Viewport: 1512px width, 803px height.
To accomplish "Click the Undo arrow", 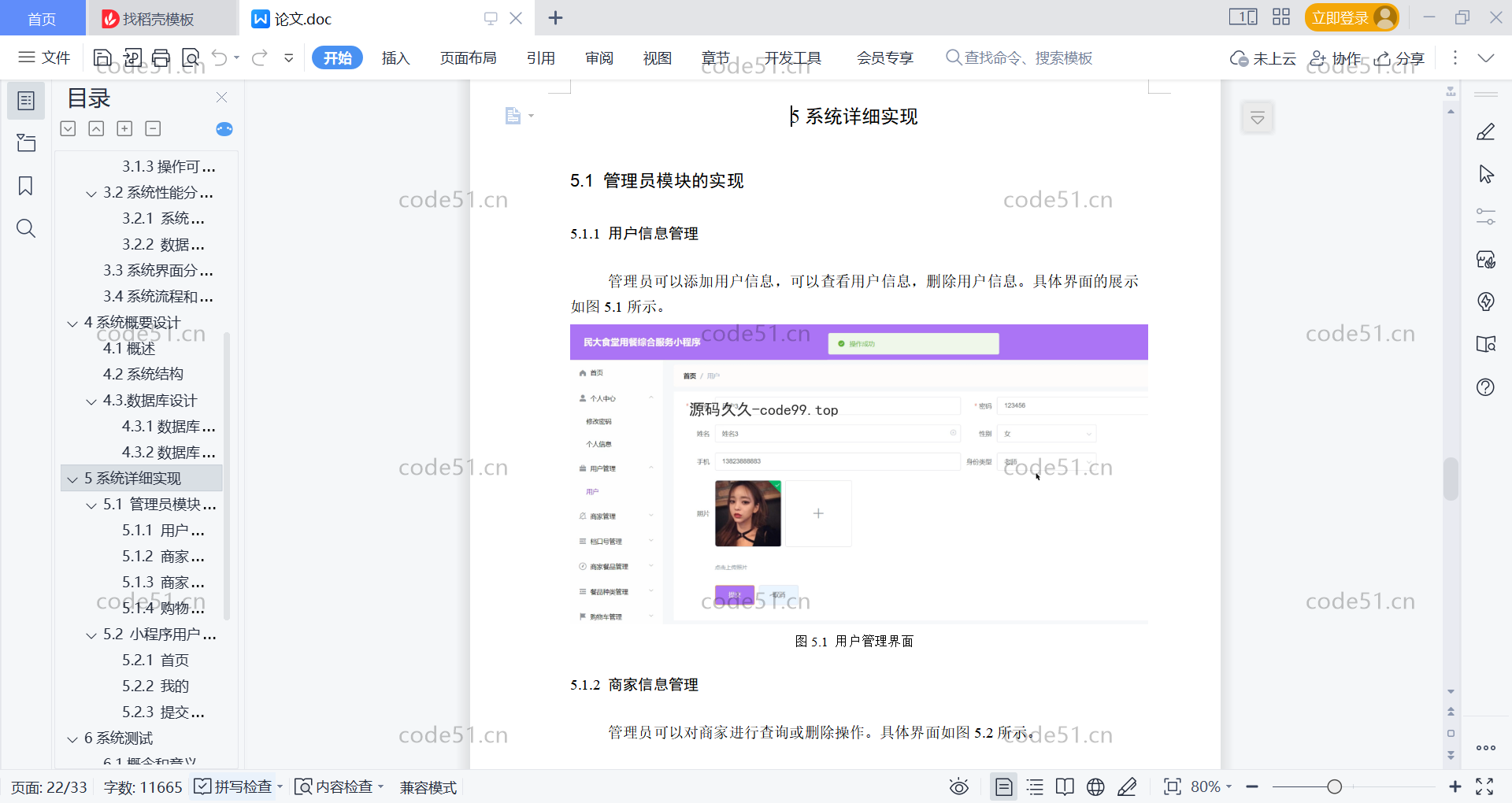I will (x=220, y=57).
